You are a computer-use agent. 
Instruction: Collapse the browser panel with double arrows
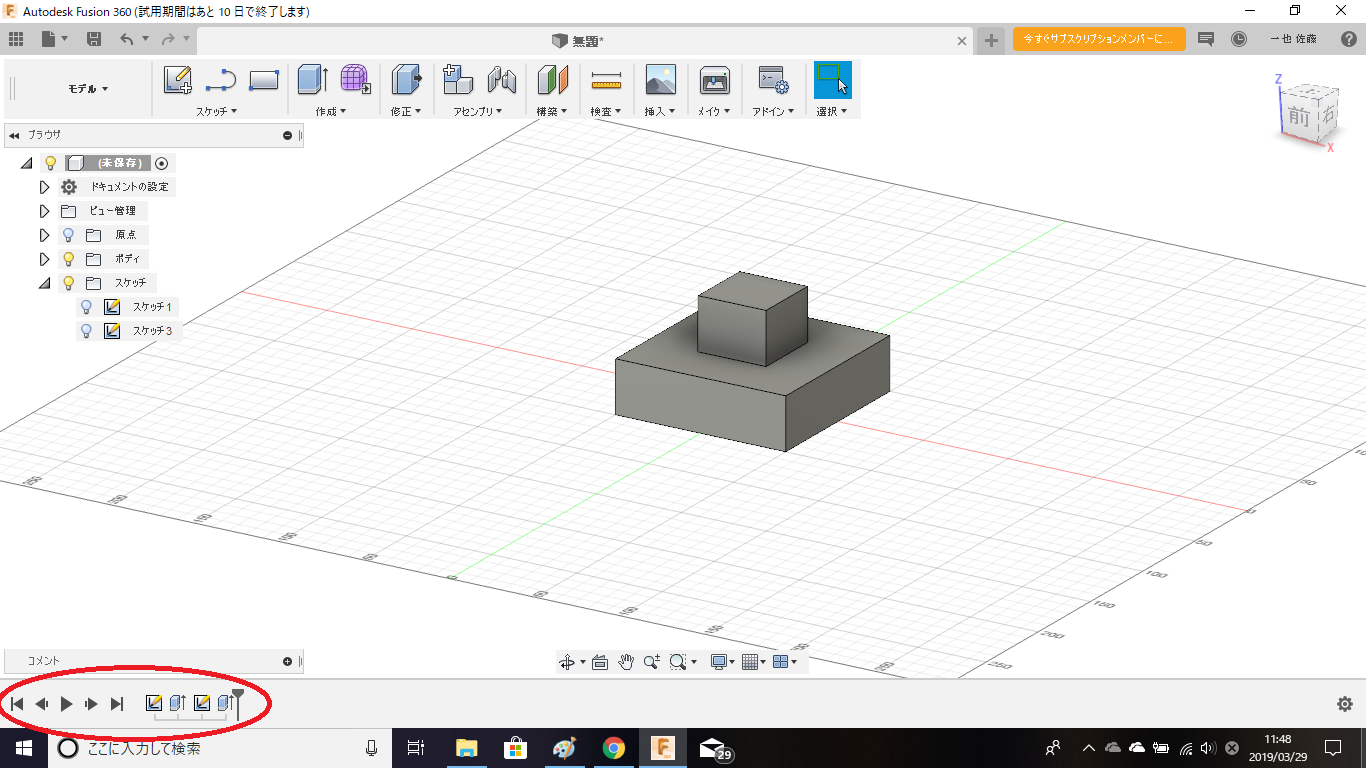(14, 135)
